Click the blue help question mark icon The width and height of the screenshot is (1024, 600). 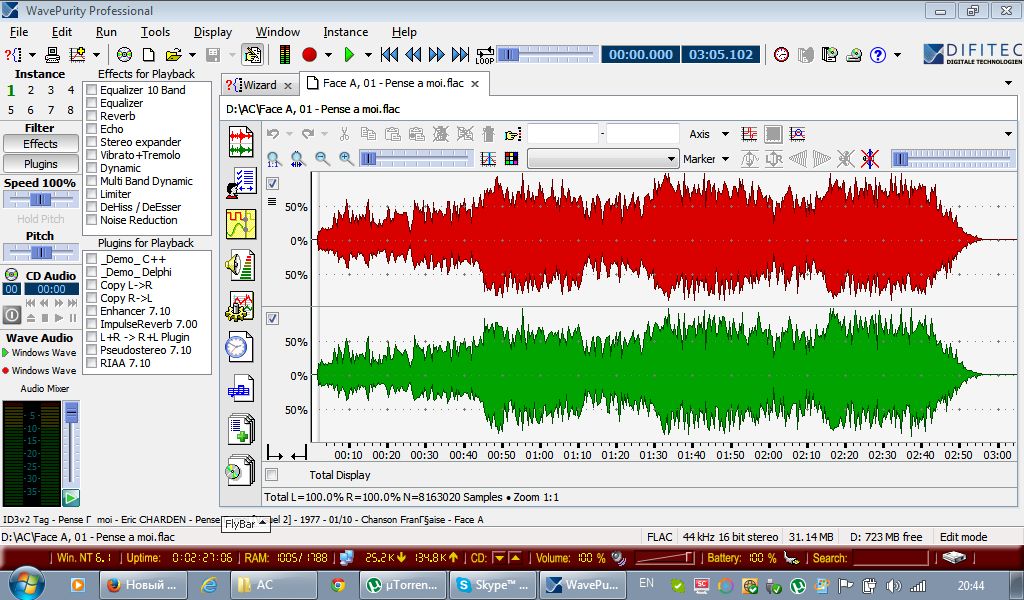878,54
